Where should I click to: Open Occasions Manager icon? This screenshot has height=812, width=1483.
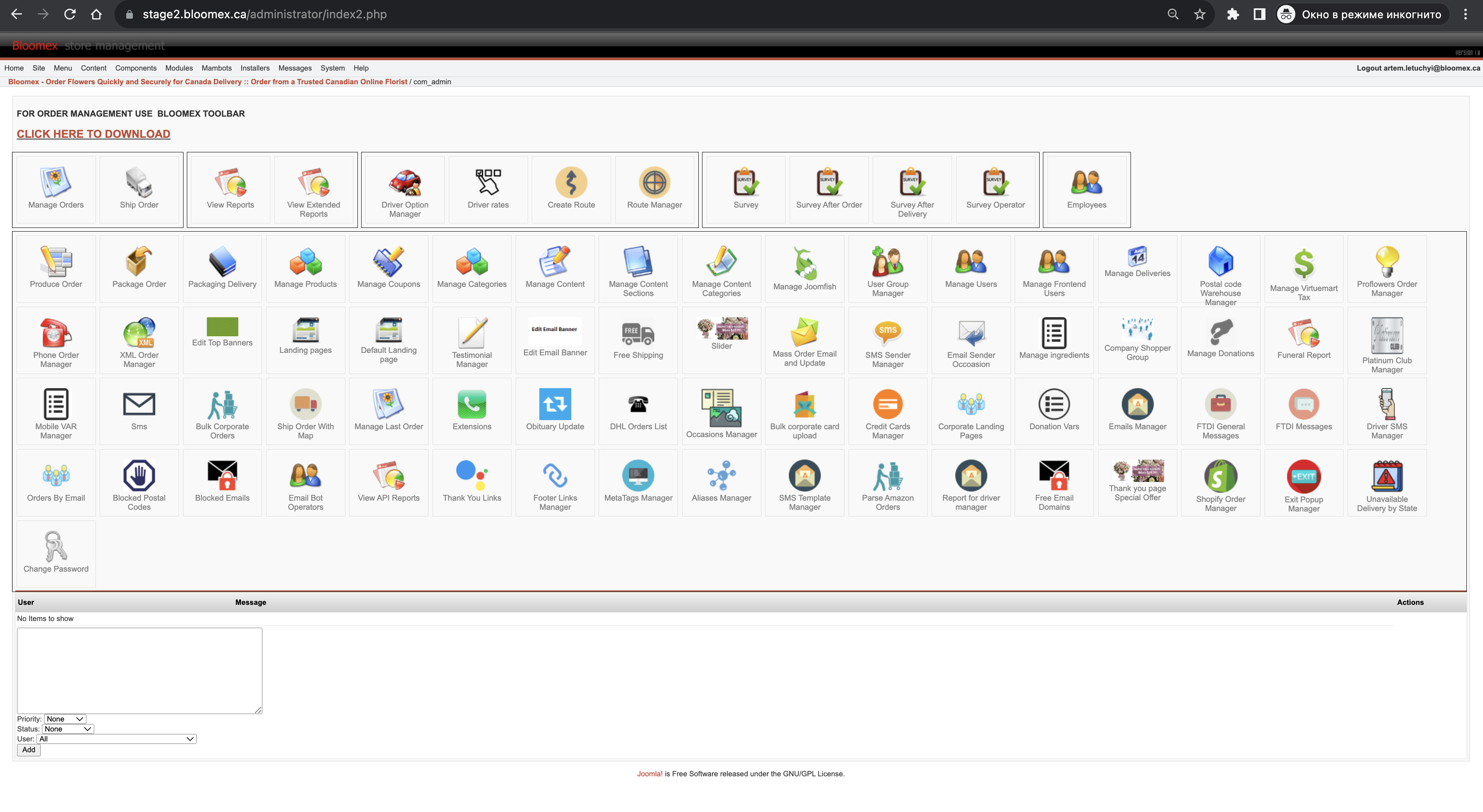pyautogui.click(x=721, y=407)
